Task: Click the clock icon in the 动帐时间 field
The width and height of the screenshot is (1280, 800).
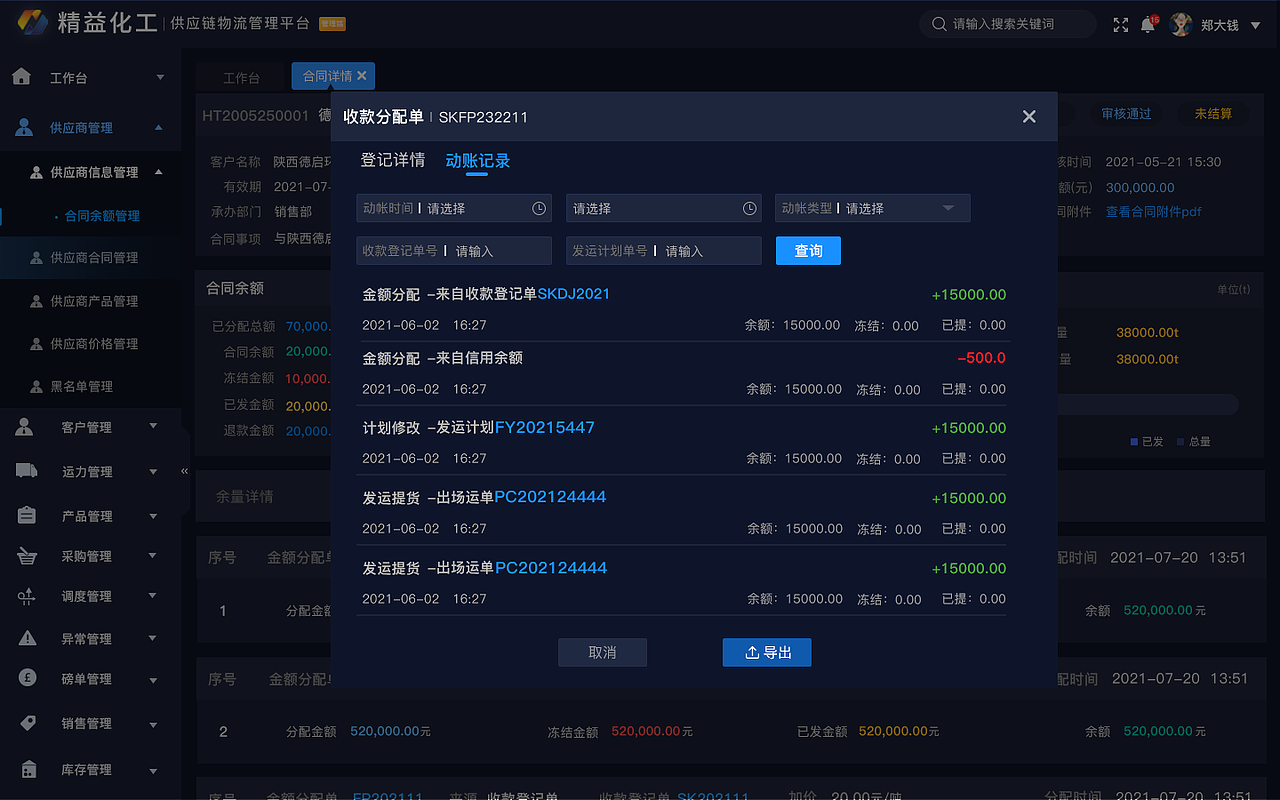Action: click(x=537, y=208)
